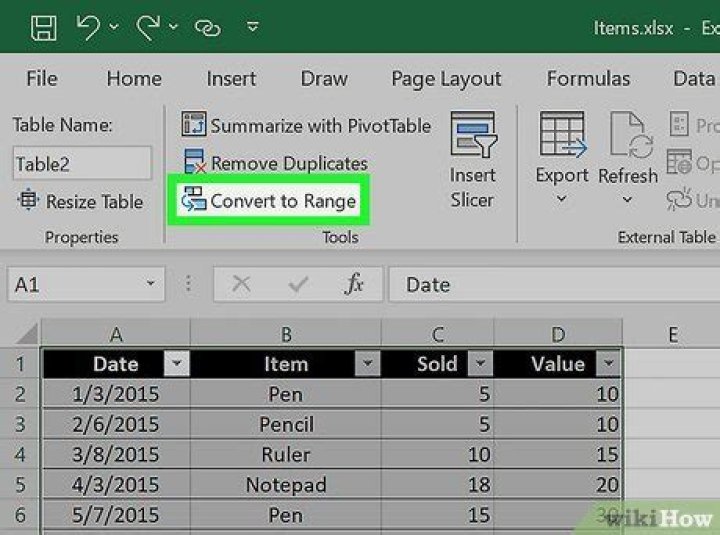Click the Notepad item cell
The width and height of the screenshot is (720, 535).
coord(286,484)
